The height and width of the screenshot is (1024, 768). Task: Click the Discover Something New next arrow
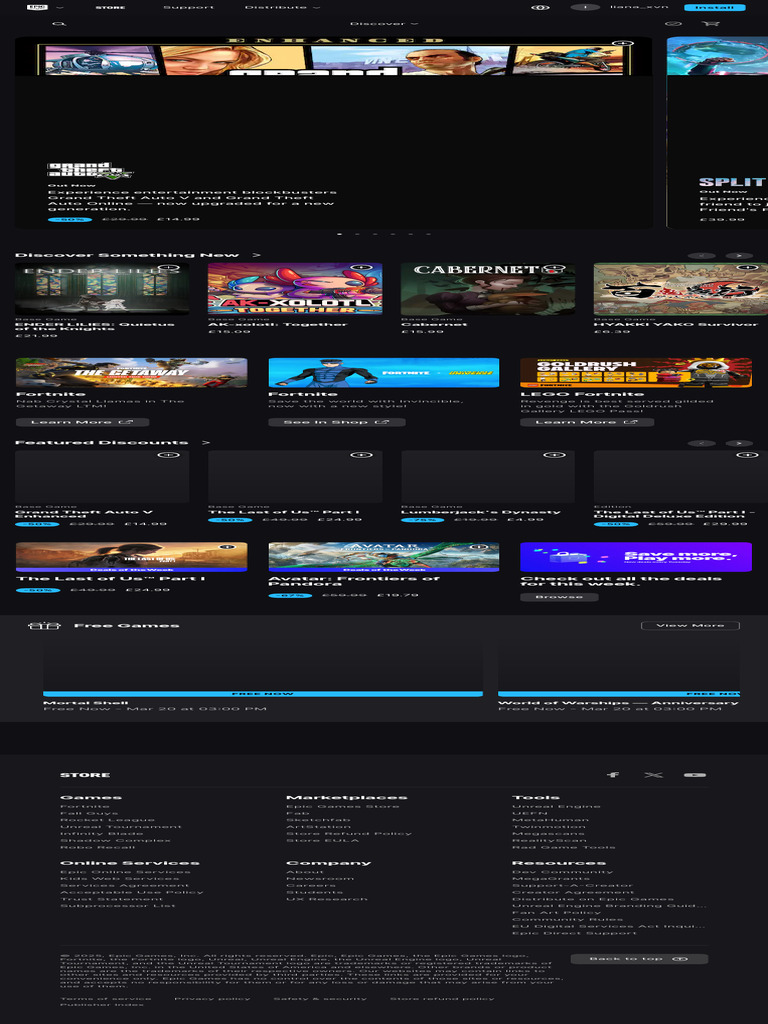pos(739,256)
